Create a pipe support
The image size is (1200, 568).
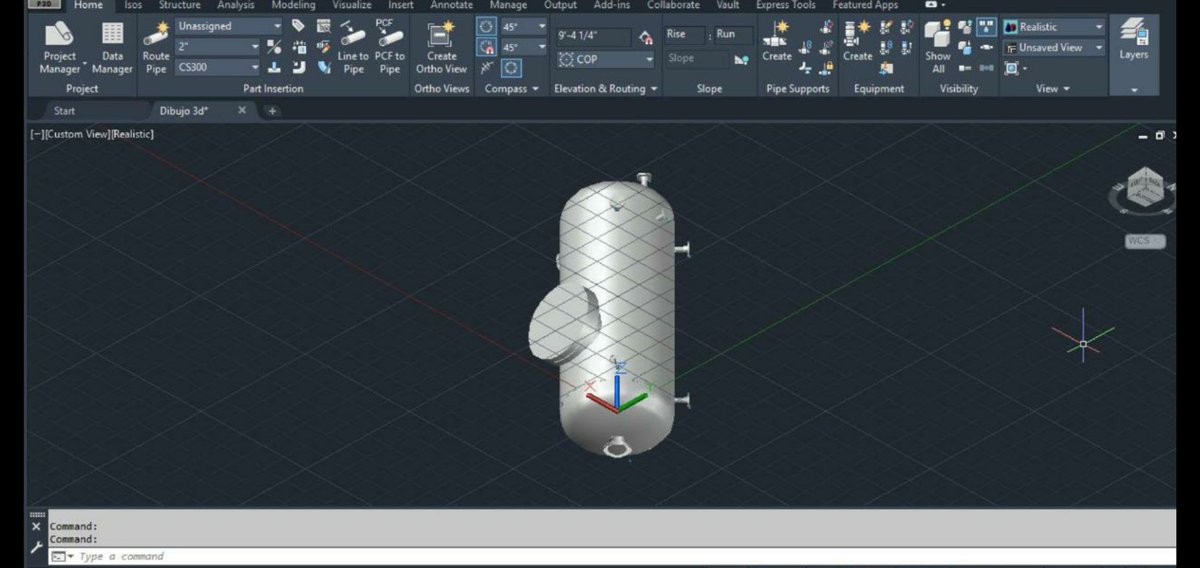776,41
